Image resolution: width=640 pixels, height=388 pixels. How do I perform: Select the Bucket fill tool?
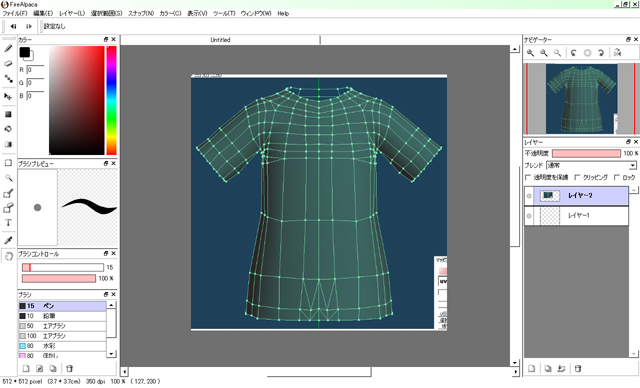pyautogui.click(x=8, y=129)
